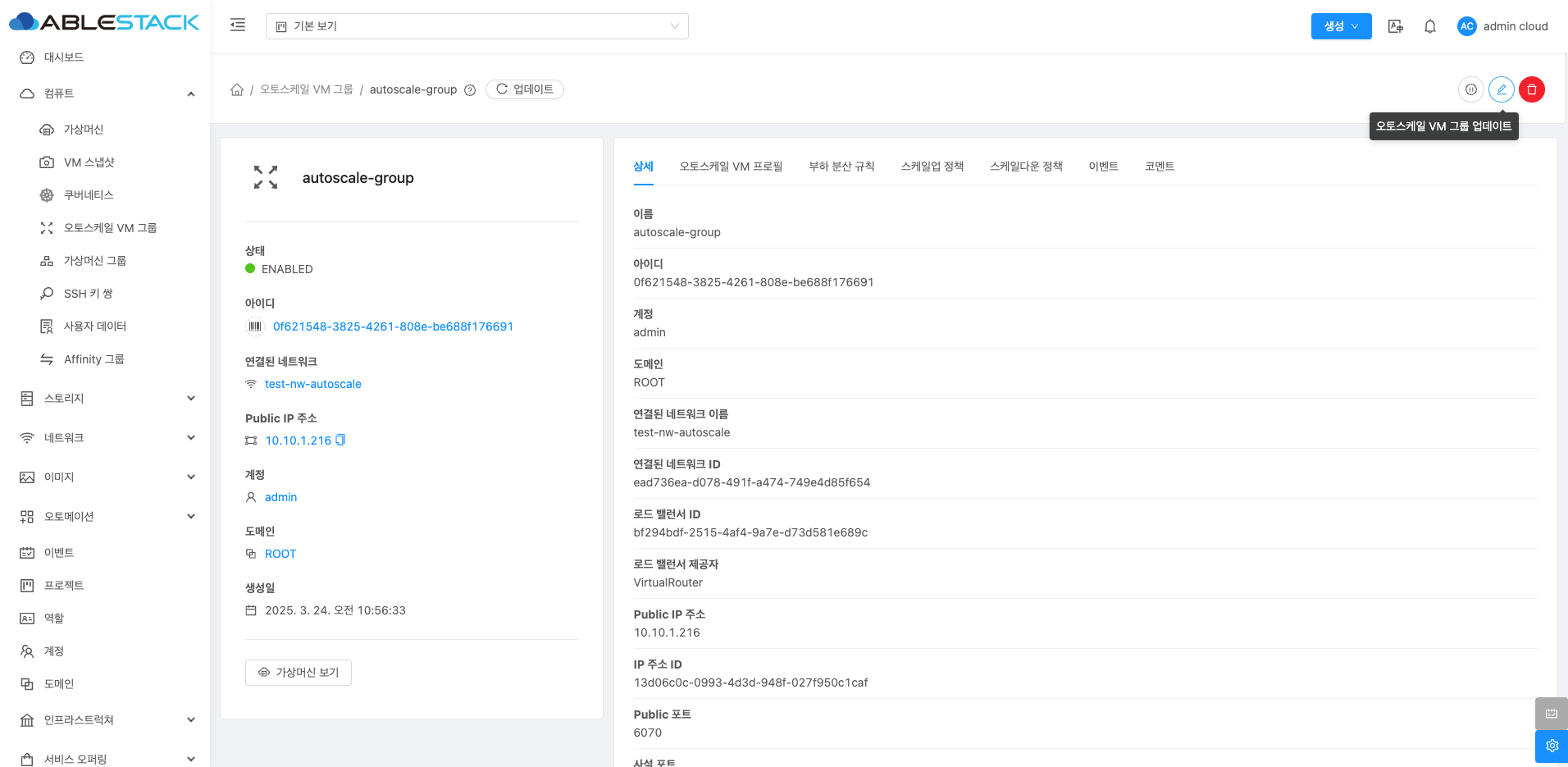The image size is (1568, 767).
Task: Open the 기본 보기 view dropdown
Action: click(x=476, y=26)
